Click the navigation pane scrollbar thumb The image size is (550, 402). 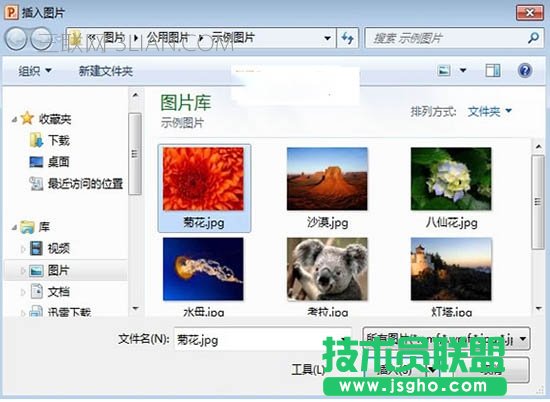[x=135, y=154]
